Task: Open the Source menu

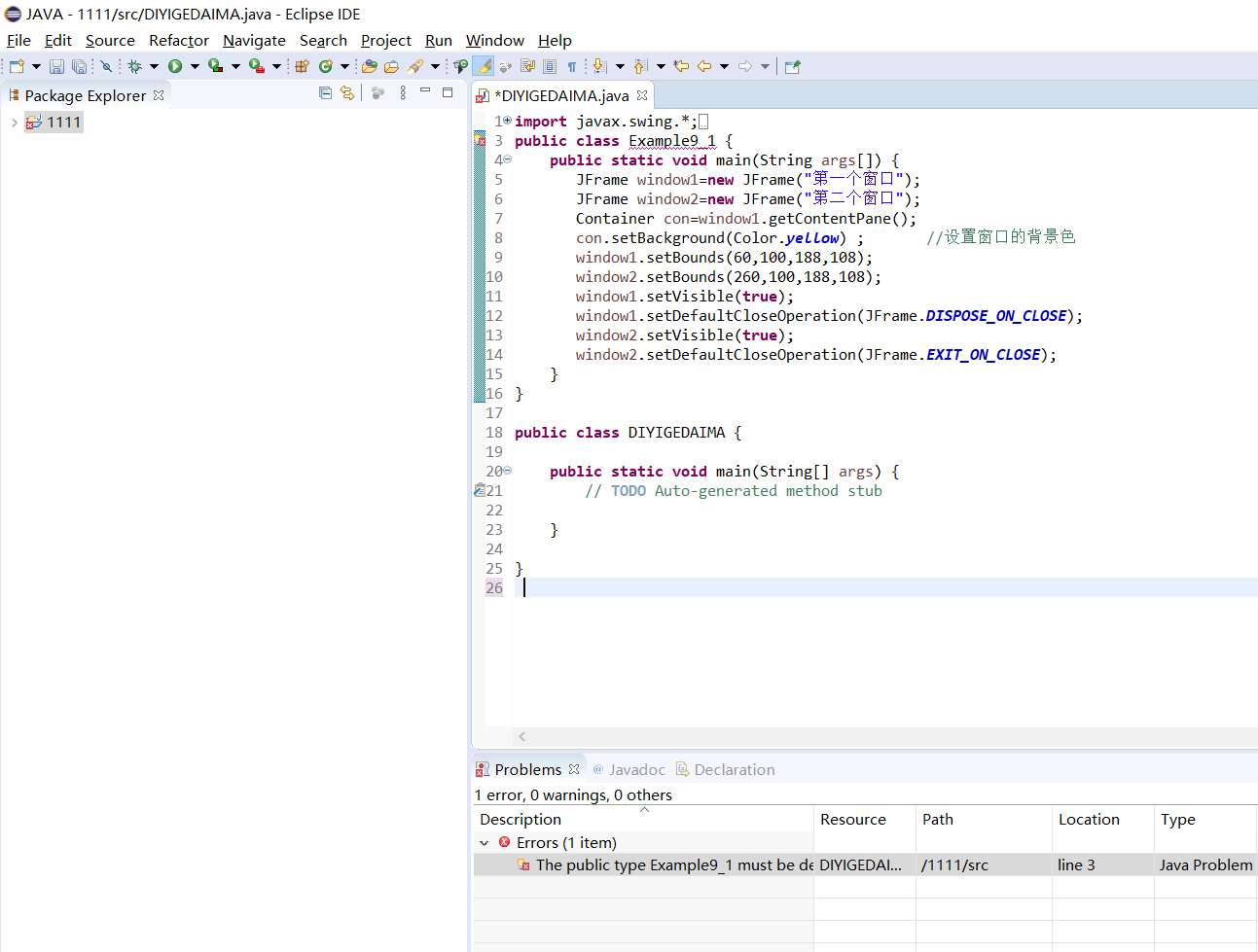Action: 110,40
